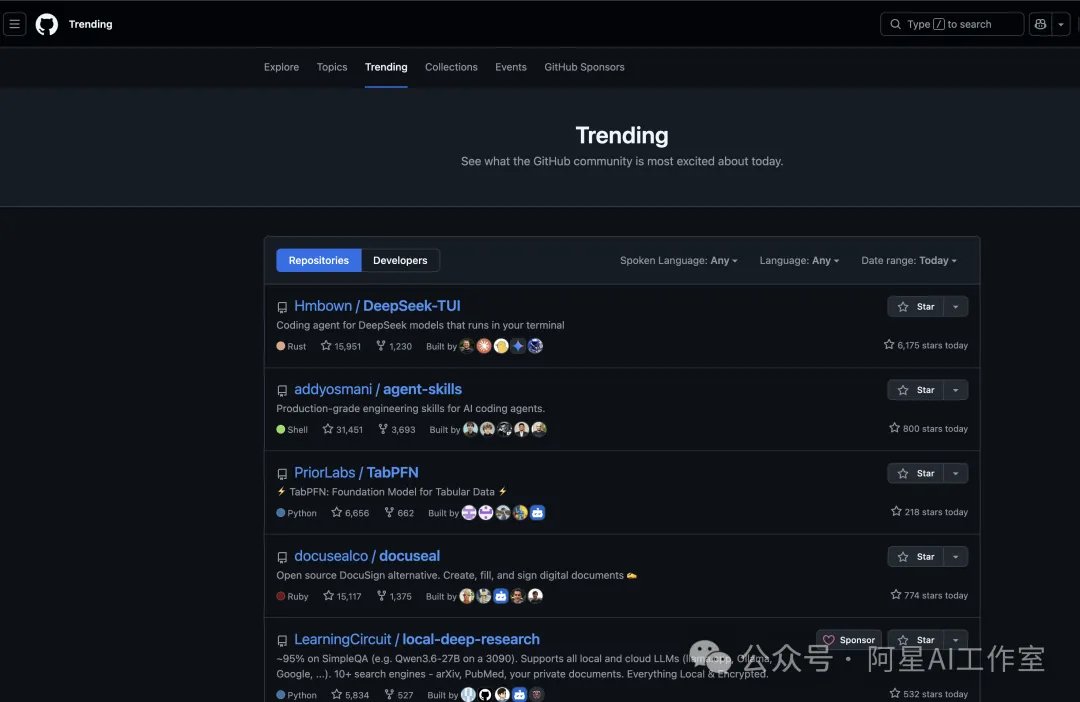This screenshot has height=702, width=1080.
Task: Click '800 stars today' text
Action: tap(928, 429)
